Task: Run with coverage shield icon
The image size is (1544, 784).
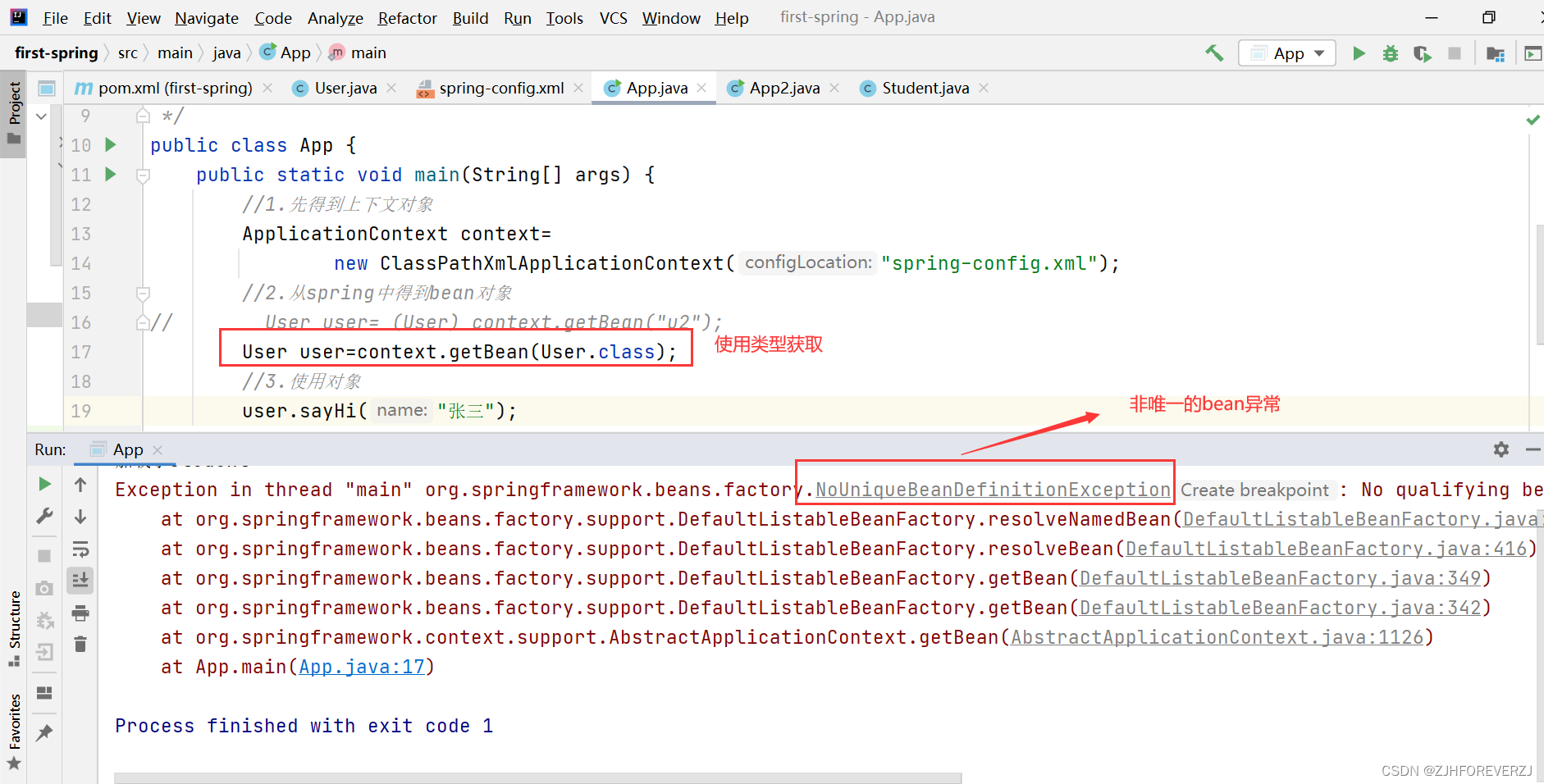Action: tap(1422, 53)
